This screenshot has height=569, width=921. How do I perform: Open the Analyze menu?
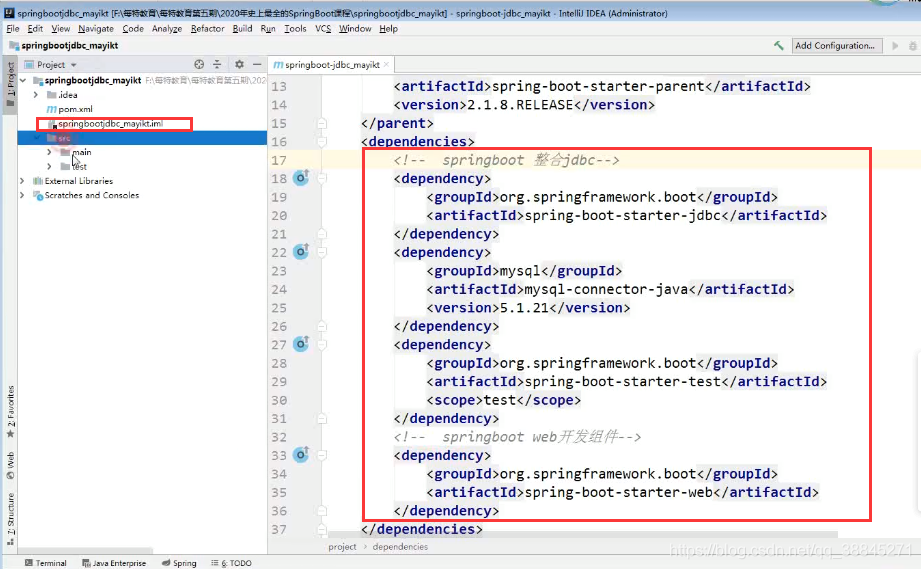point(167,28)
